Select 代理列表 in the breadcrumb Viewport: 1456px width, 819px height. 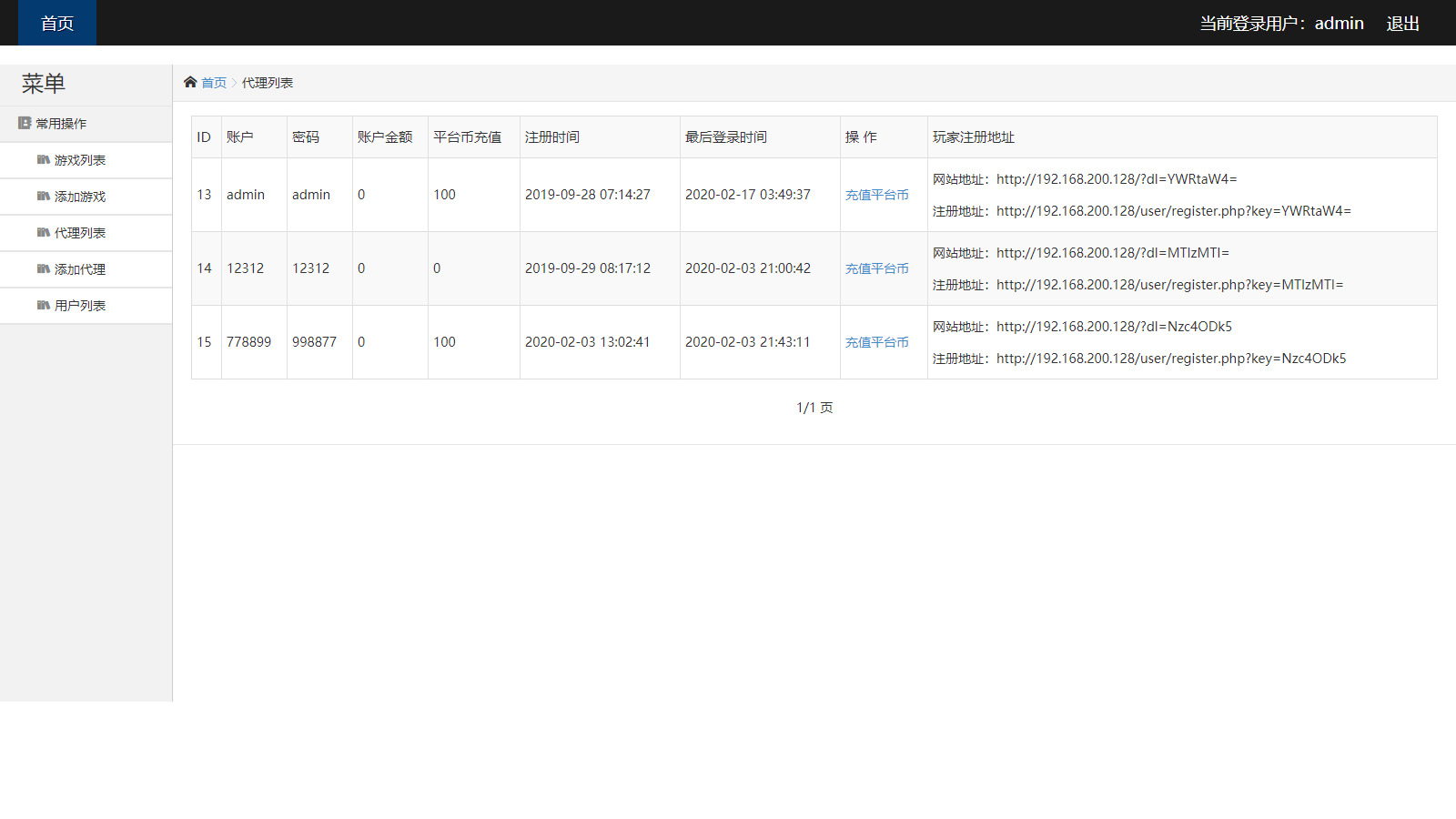click(265, 82)
